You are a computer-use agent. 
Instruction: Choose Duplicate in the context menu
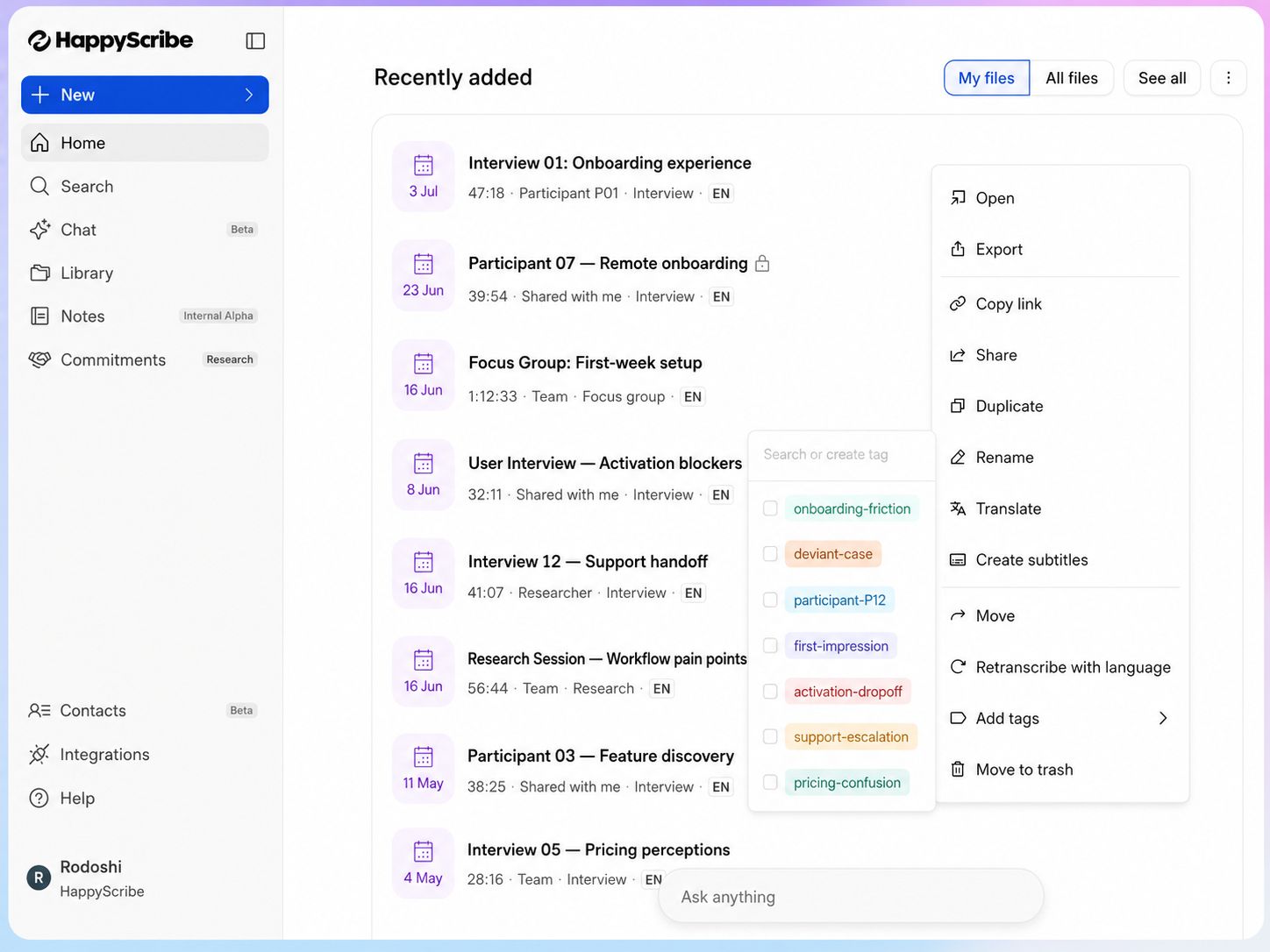coord(1060,406)
